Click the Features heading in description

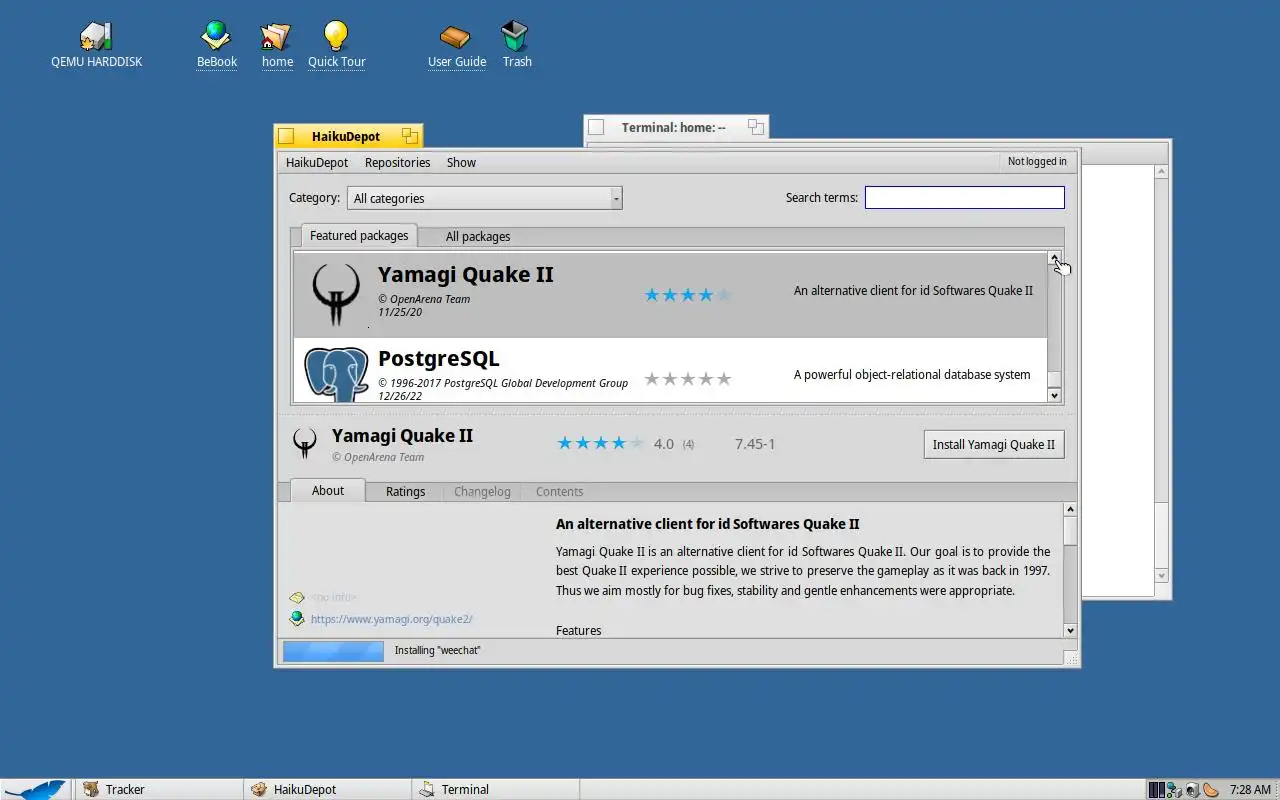(579, 631)
